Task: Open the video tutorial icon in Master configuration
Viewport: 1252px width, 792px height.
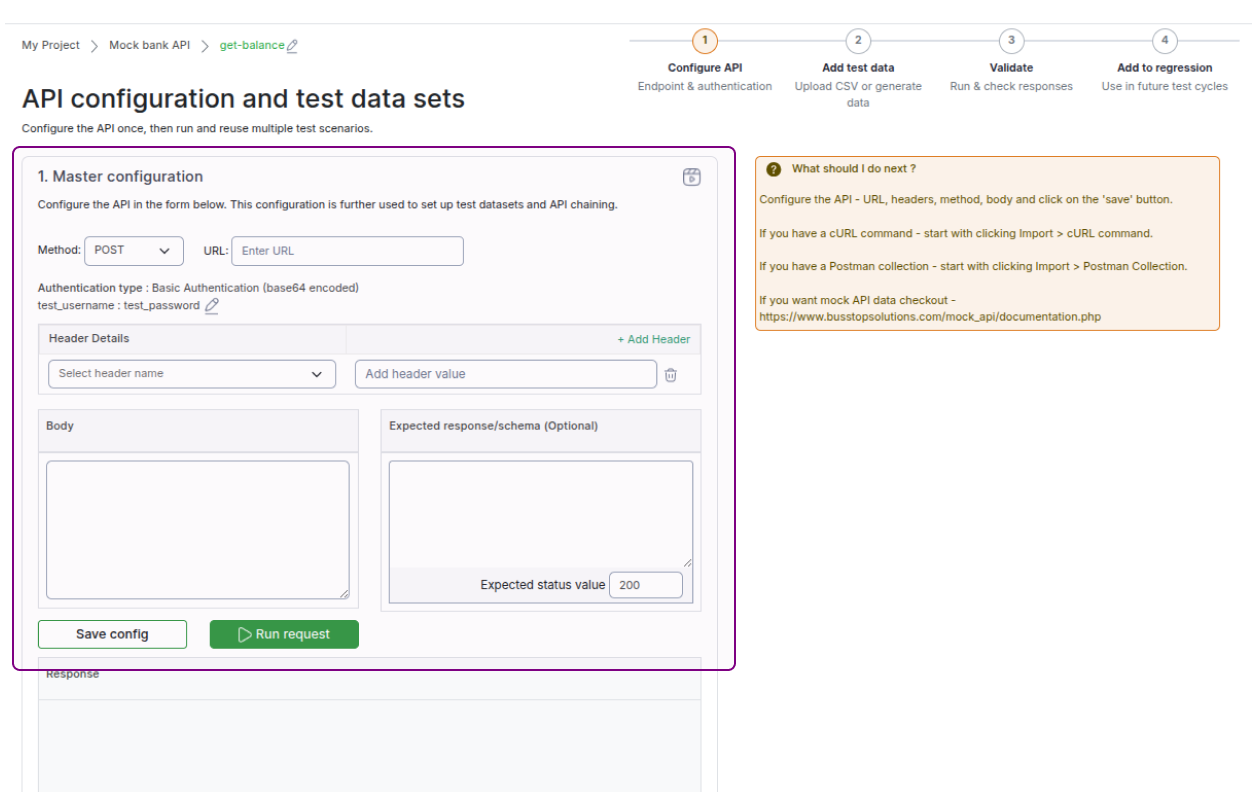Action: (692, 177)
